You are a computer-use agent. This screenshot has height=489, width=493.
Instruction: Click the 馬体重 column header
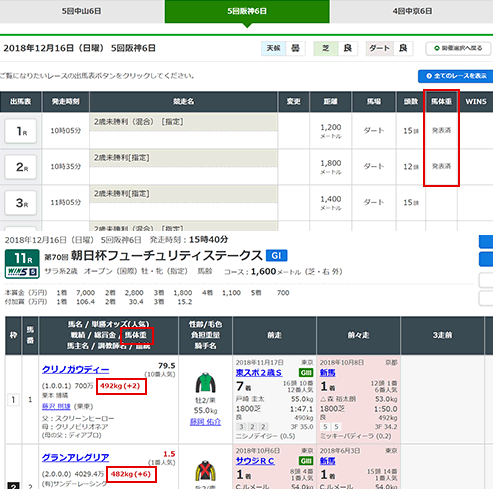point(441,101)
